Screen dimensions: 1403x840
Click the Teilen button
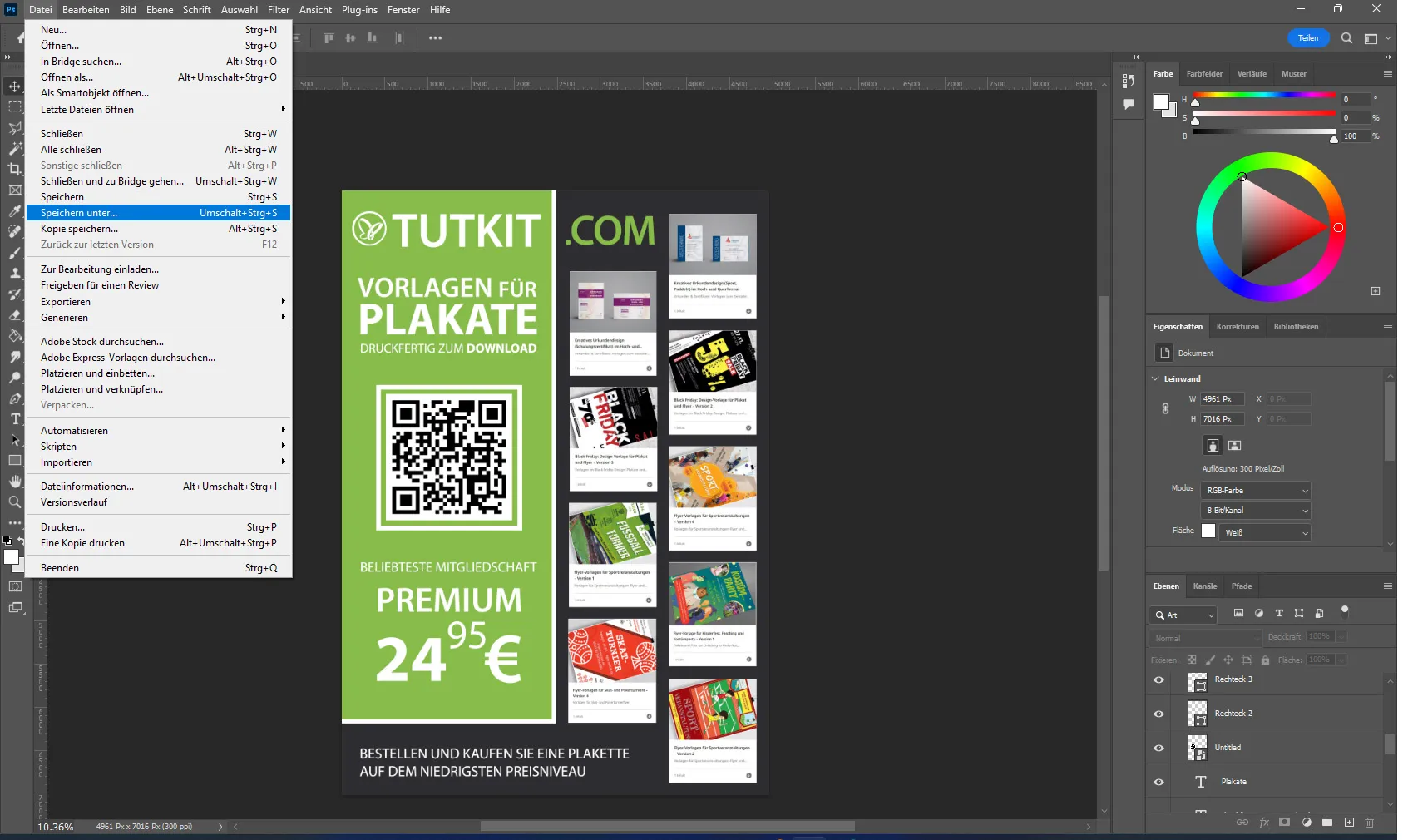[x=1308, y=38]
